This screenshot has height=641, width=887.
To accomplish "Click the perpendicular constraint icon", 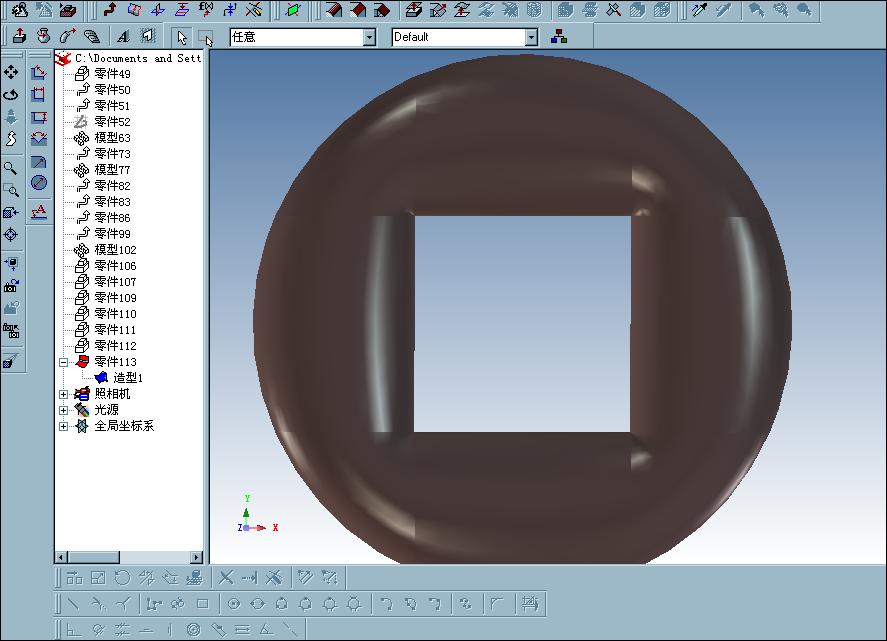I will click(73, 629).
